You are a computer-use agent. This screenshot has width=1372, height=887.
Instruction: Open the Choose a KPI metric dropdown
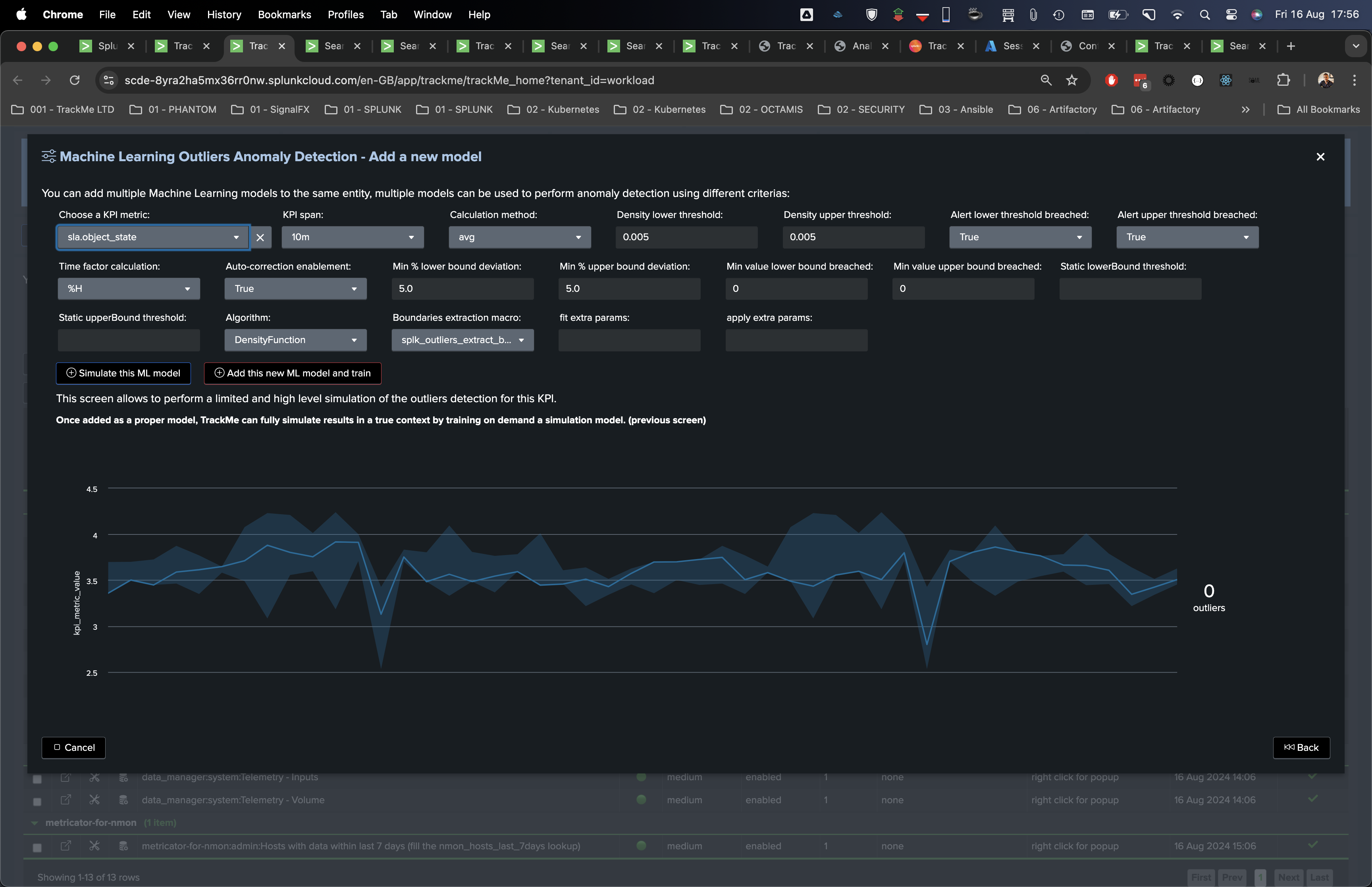click(152, 237)
